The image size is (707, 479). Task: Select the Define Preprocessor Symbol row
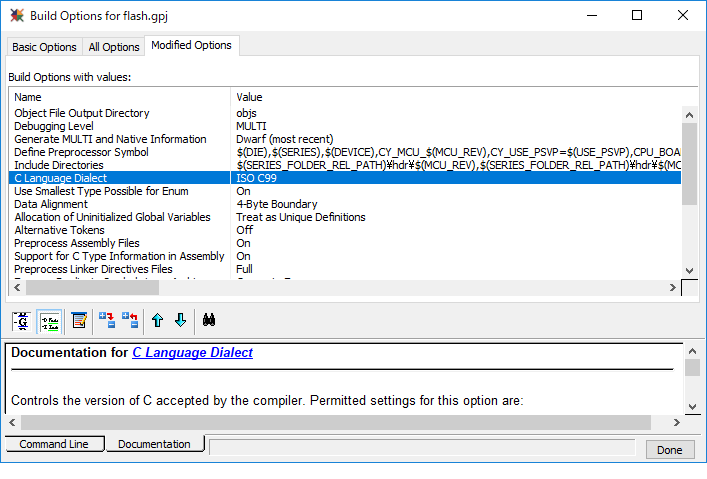tap(345, 152)
